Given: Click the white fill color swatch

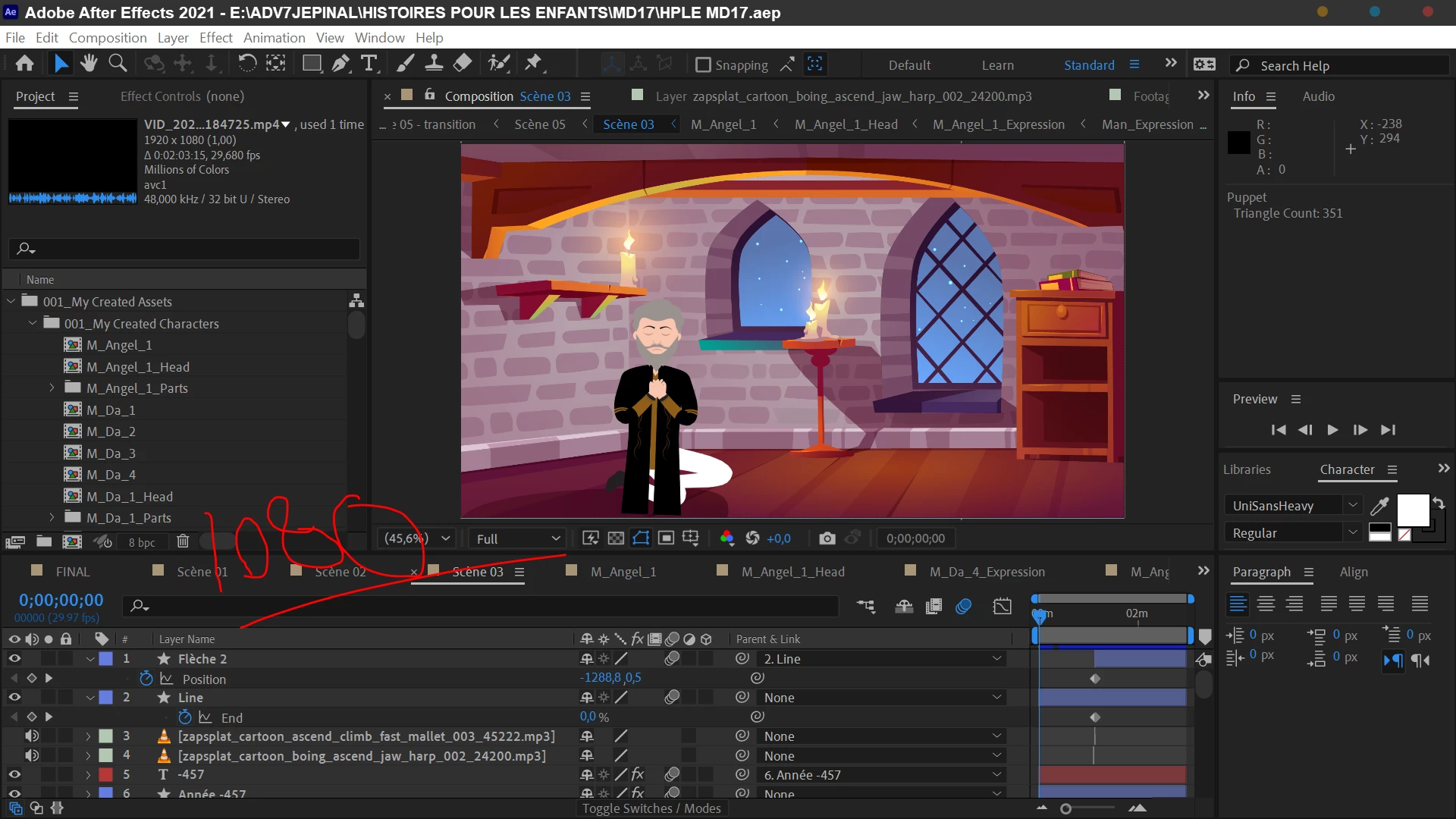Looking at the screenshot, I should tap(1412, 510).
